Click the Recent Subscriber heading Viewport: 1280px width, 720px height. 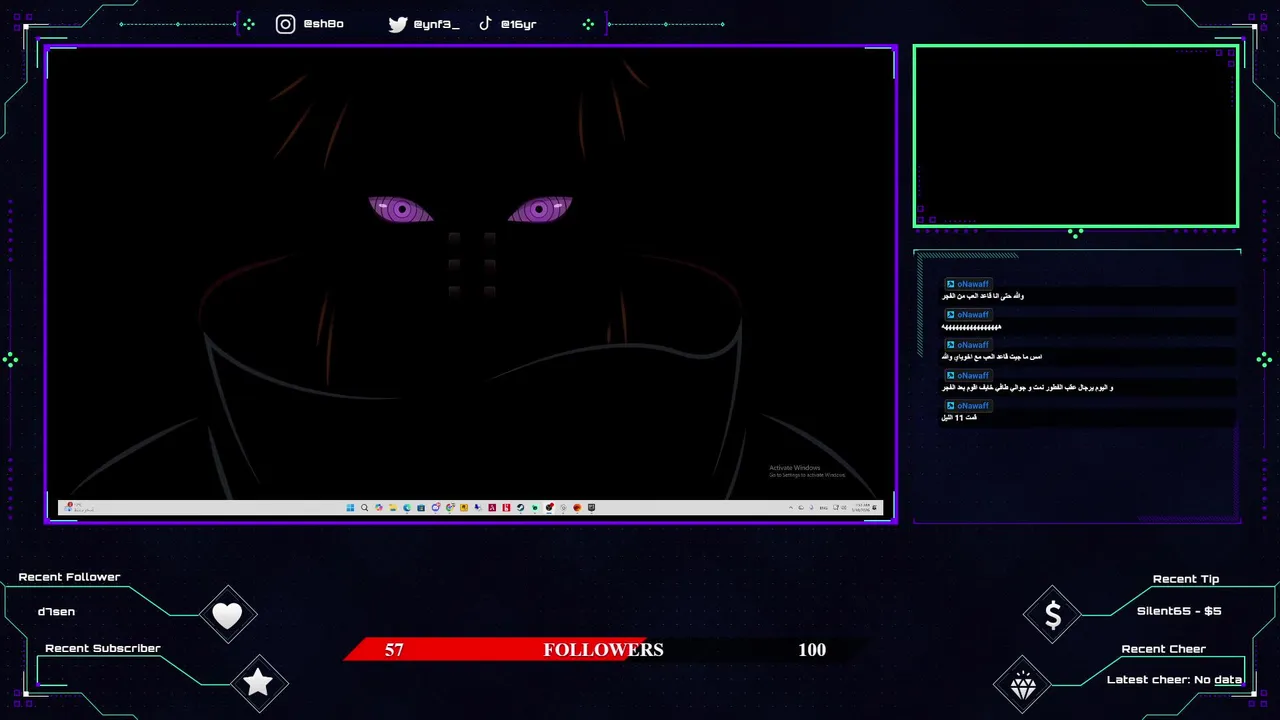point(103,648)
